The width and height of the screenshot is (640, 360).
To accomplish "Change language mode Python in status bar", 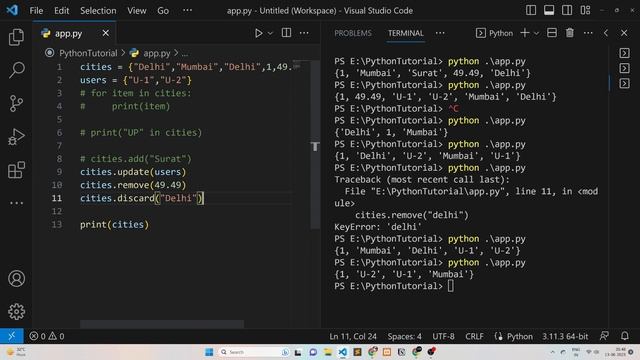I will point(519,336).
